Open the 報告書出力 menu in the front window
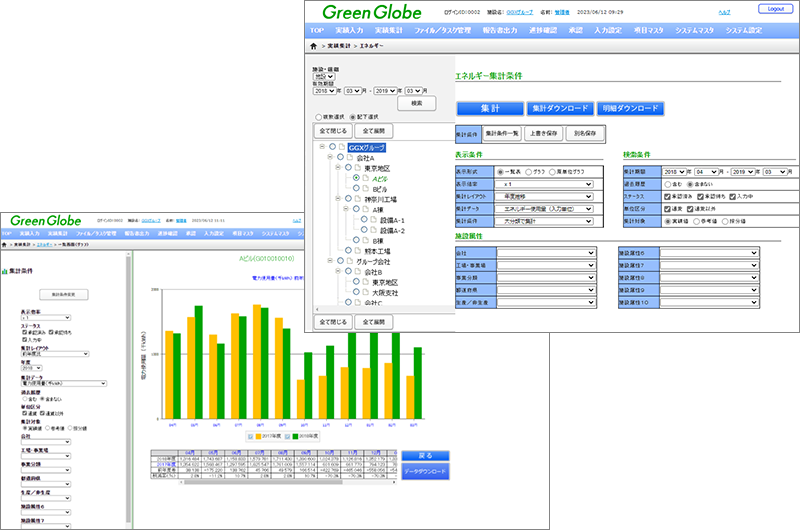Image resolution: width=800 pixels, height=530 pixels. (523, 31)
